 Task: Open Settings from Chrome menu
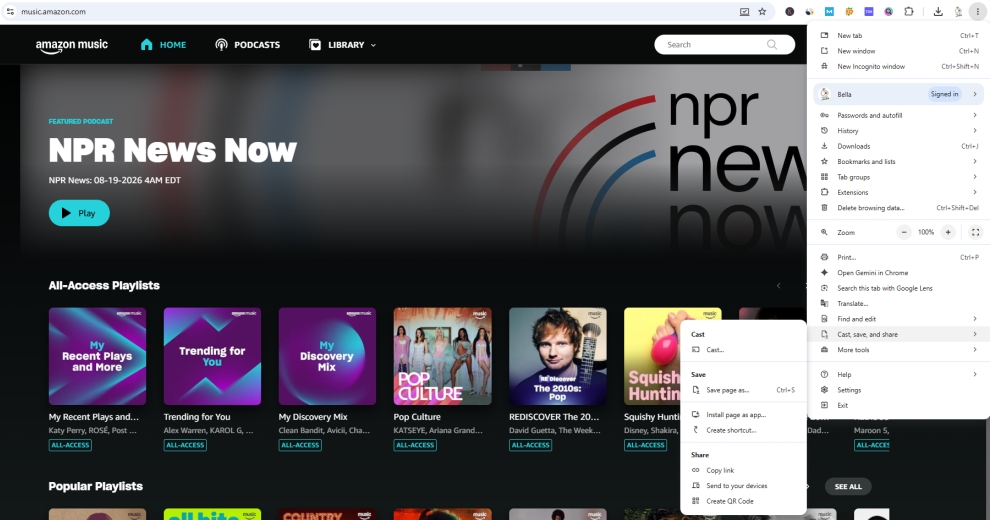coord(898,390)
